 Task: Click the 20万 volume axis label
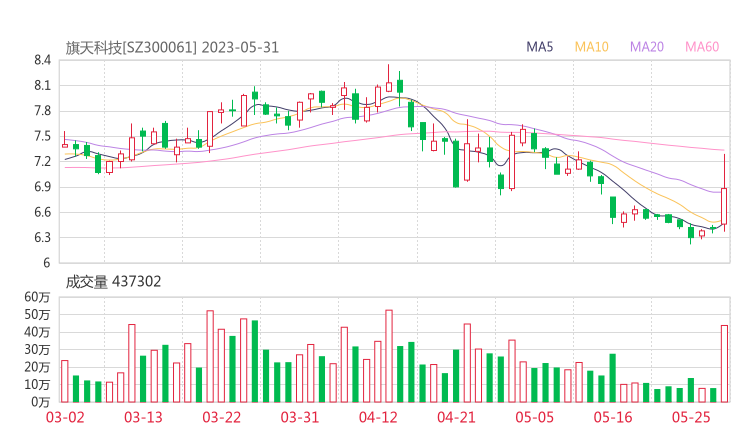(x=37, y=367)
